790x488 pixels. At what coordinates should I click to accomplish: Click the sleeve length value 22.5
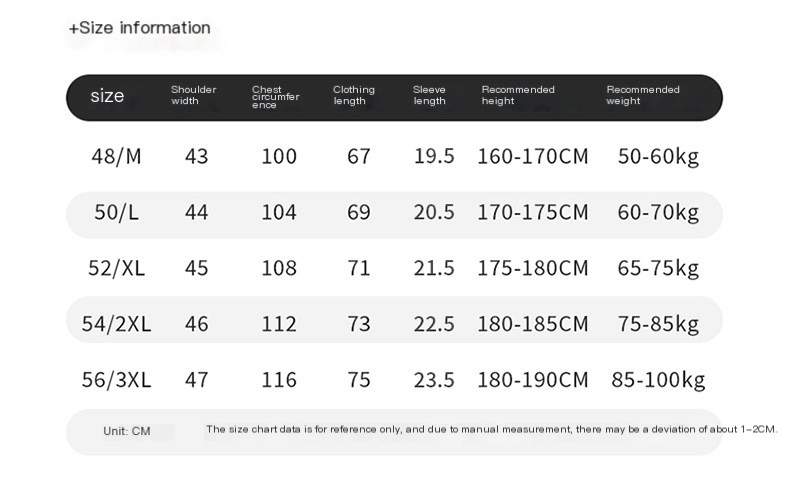(434, 324)
